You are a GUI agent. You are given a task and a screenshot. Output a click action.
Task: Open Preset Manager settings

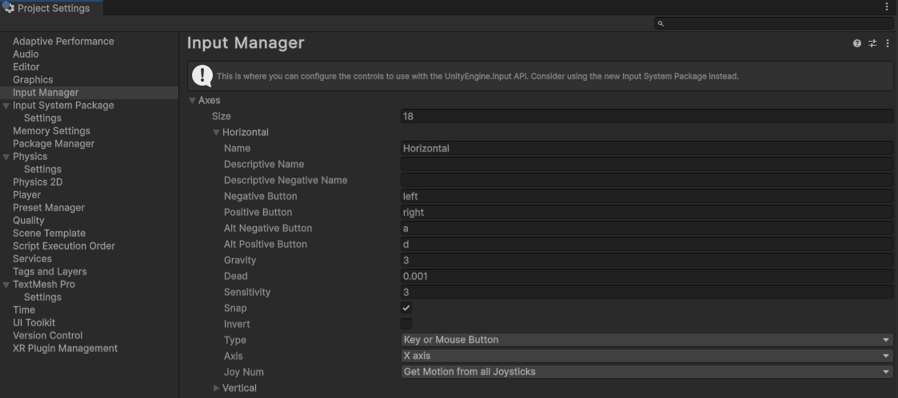pyautogui.click(x=49, y=208)
